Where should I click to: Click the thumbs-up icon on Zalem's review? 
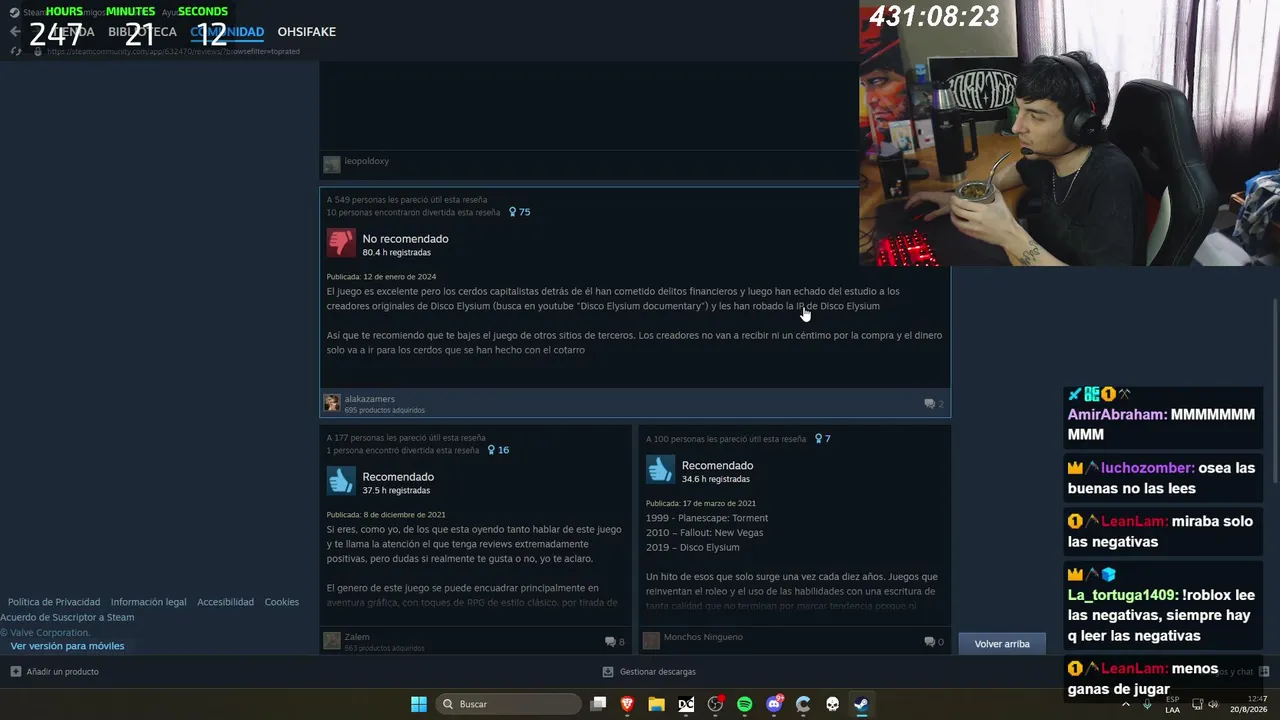341,481
